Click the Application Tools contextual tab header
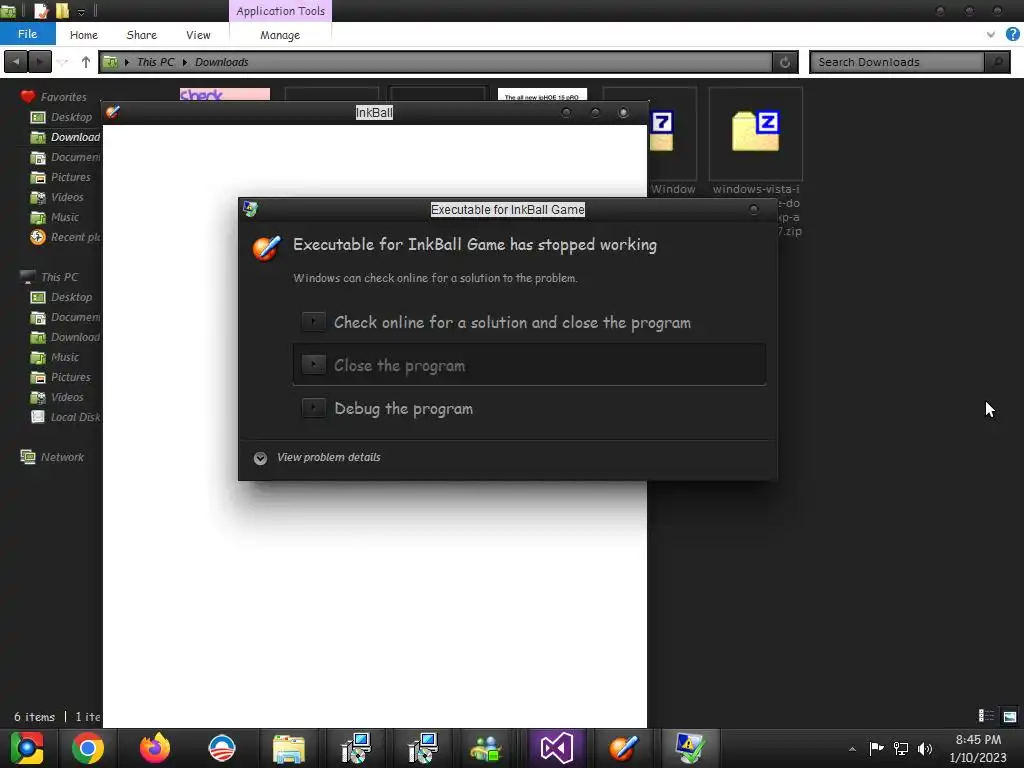Image resolution: width=1024 pixels, height=768 pixels. pos(280,11)
